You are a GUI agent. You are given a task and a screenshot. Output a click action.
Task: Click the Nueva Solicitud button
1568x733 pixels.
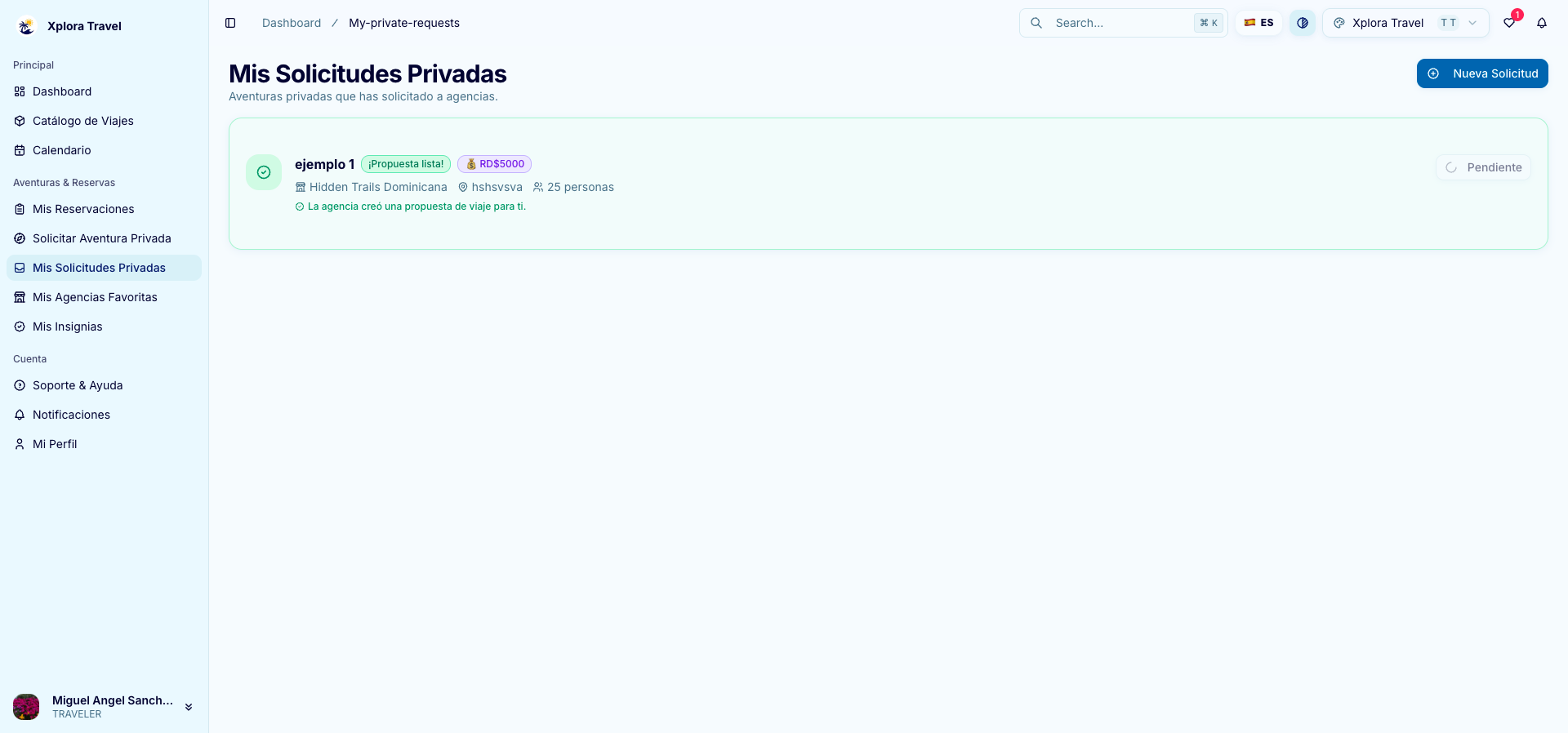[1482, 73]
